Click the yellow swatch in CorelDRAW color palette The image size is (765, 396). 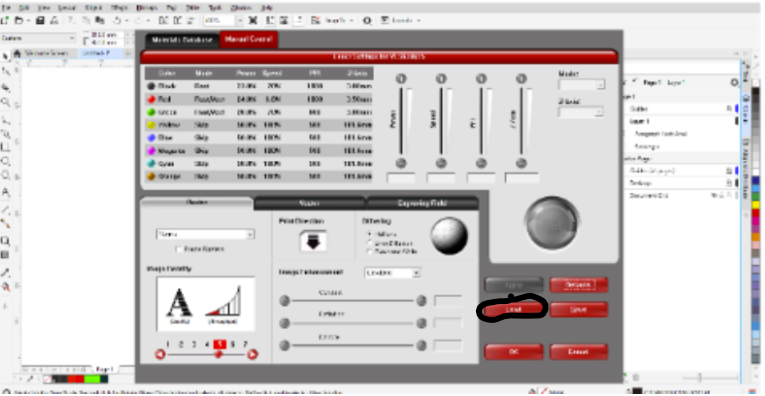tap(756, 205)
